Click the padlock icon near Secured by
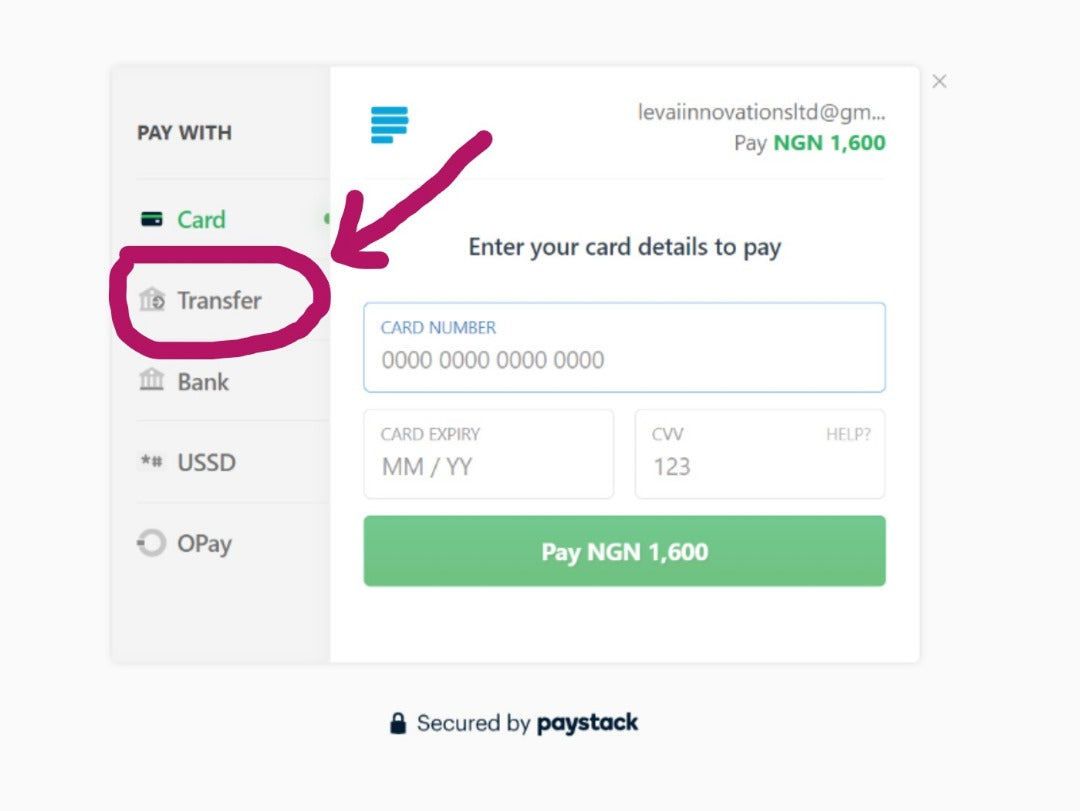Image resolution: width=1080 pixels, height=811 pixels. (398, 723)
